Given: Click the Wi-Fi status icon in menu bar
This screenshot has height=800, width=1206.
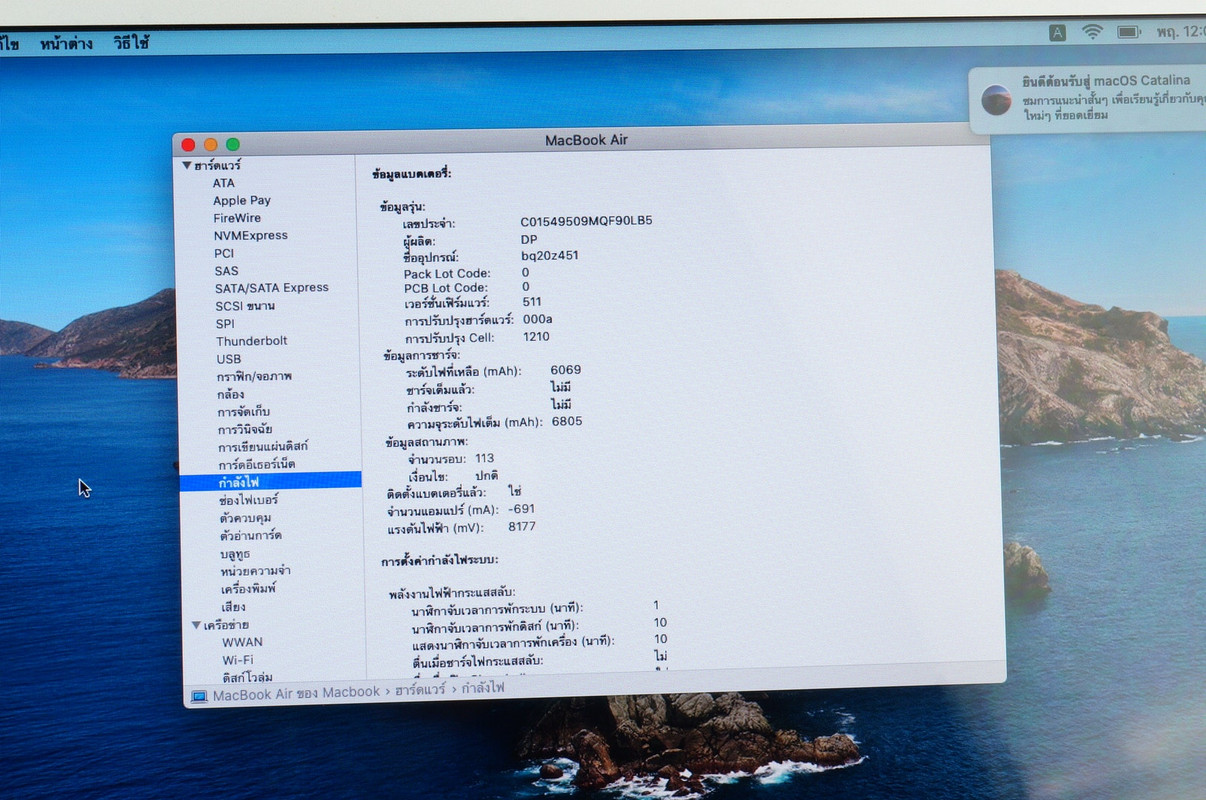Looking at the screenshot, I should tap(1092, 32).
